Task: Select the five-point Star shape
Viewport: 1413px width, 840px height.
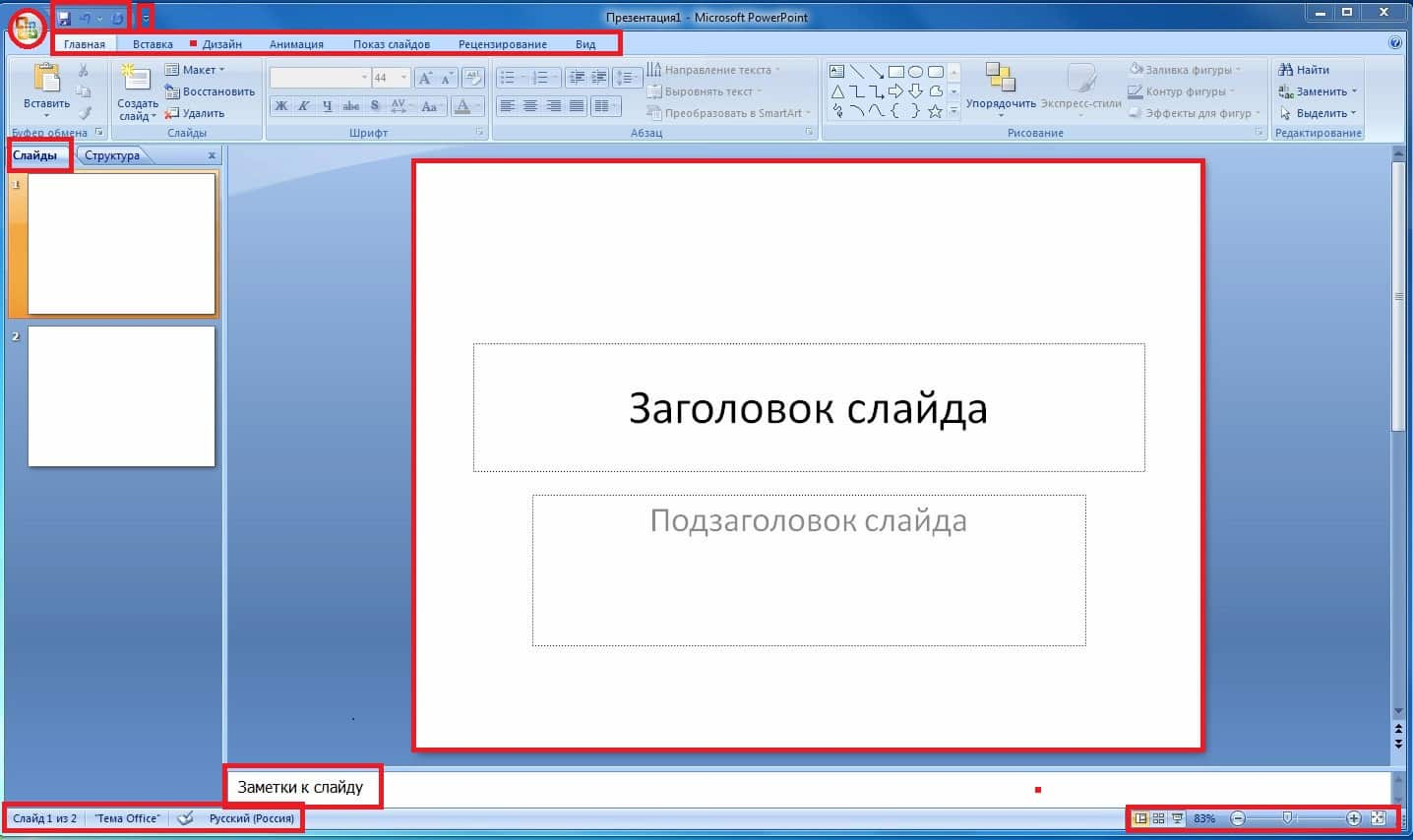Action: point(935,111)
